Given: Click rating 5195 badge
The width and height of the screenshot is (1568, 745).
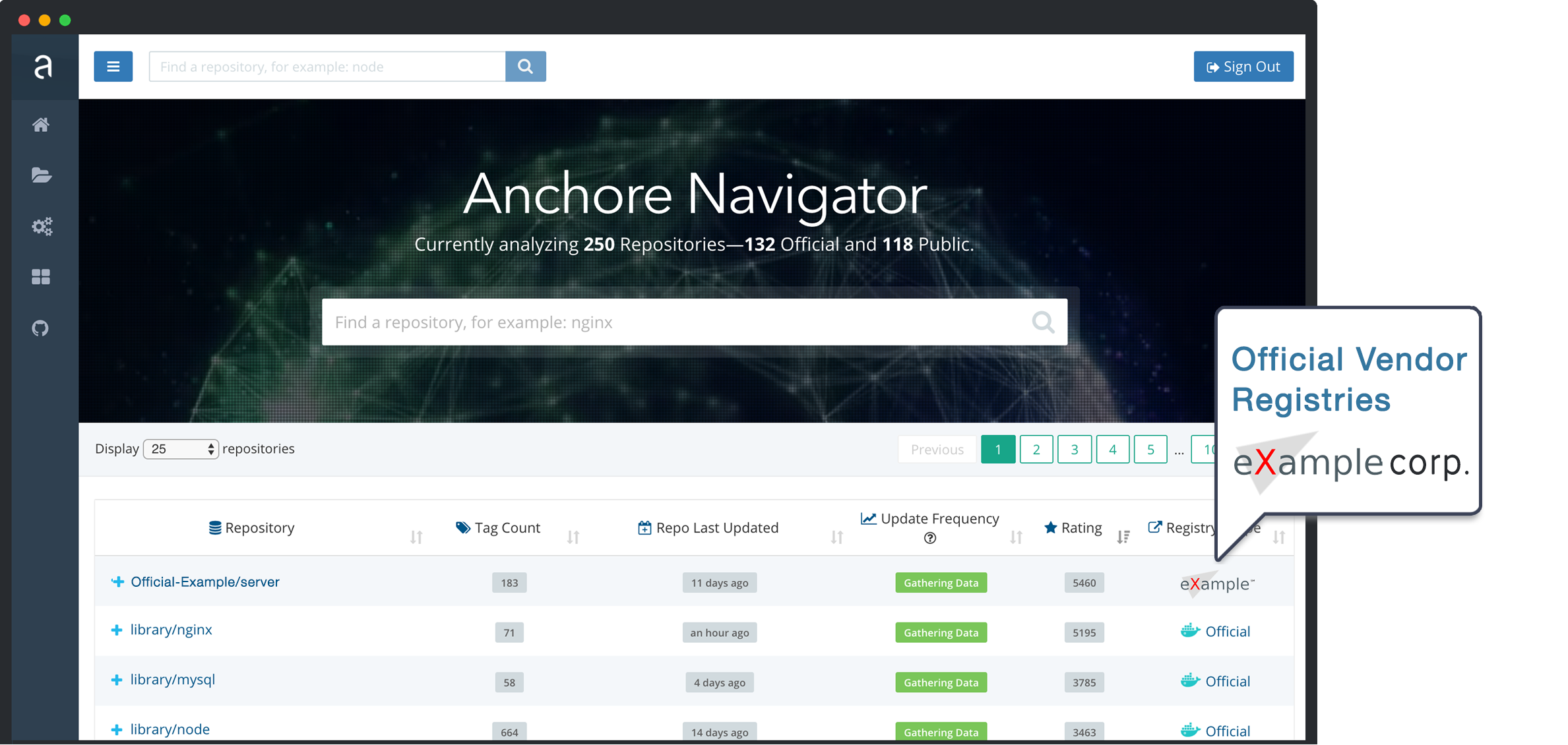Looking at the screenshot, I should pyautogui.click(x=1084, y=633).
